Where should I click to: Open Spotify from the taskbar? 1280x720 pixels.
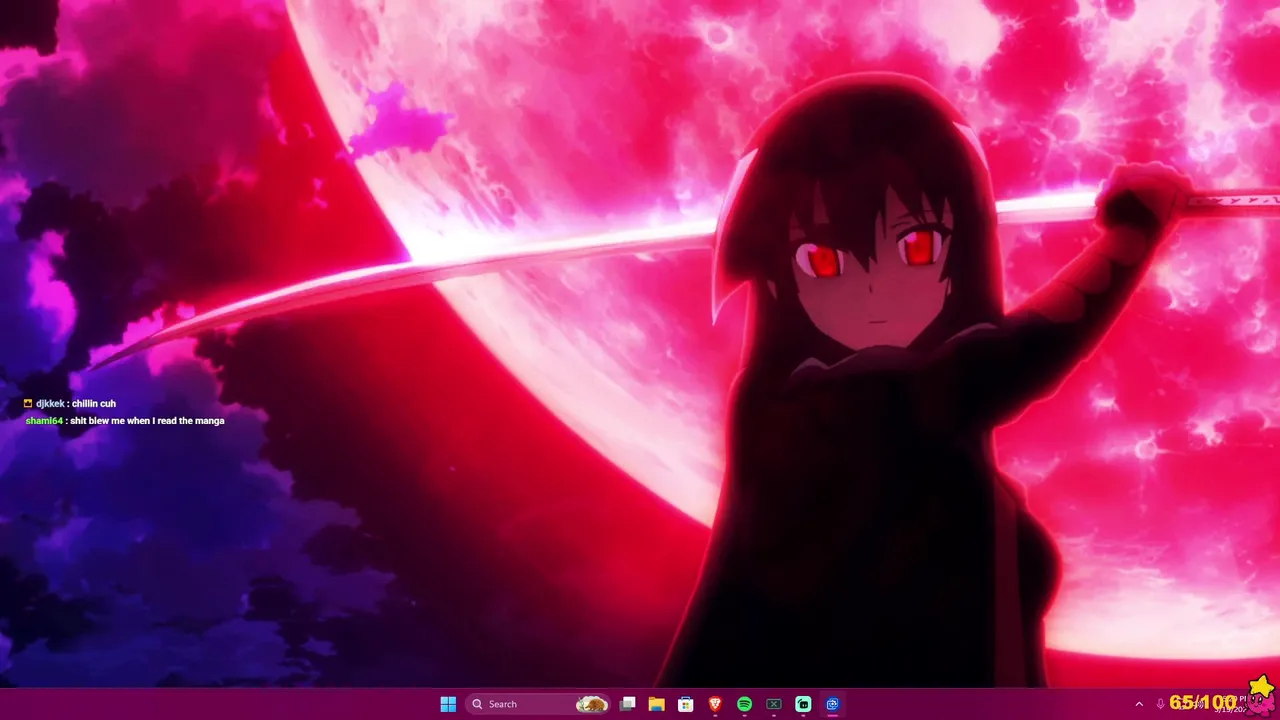click(744, 704)
